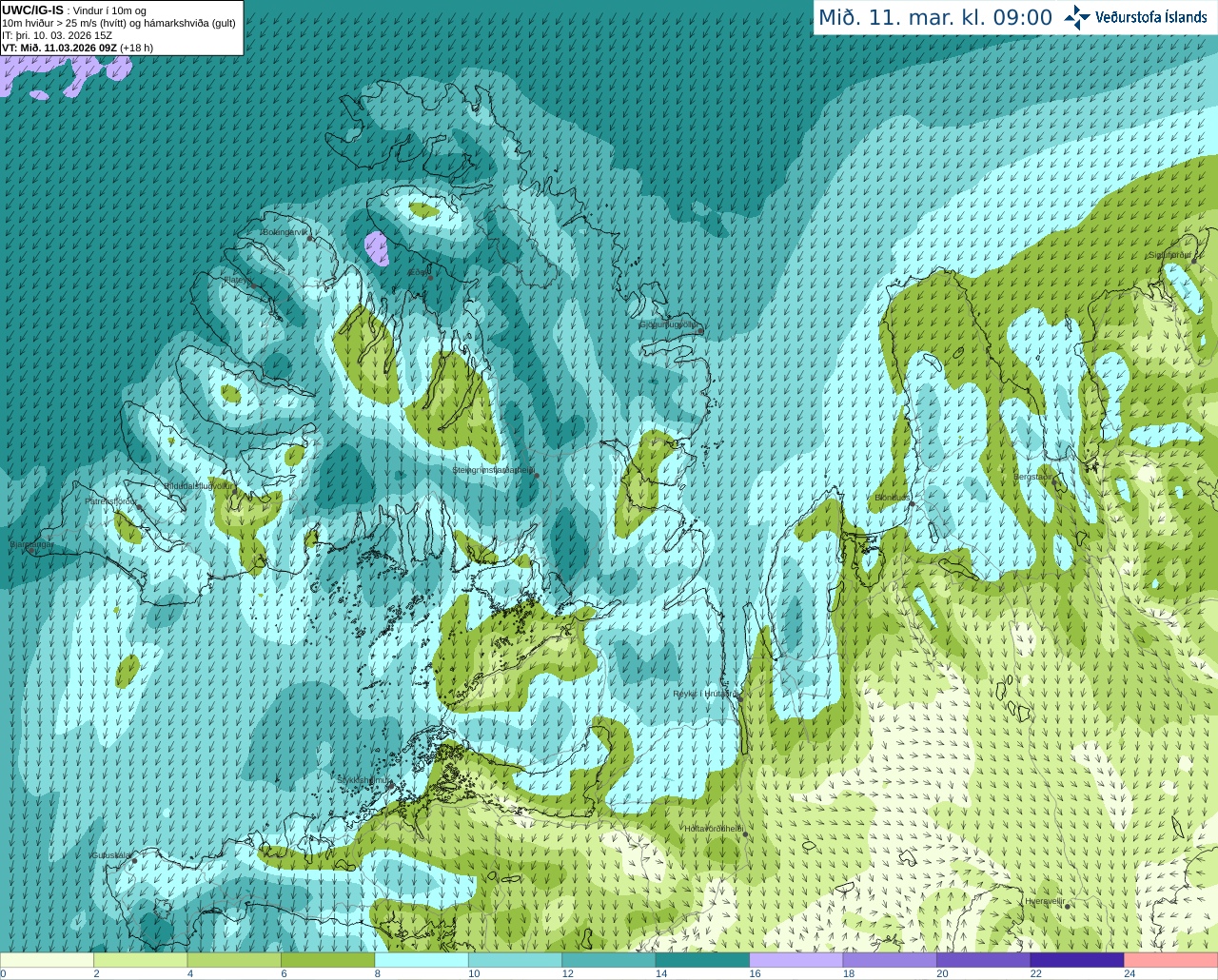Click the legend scale value 12
Screen dimensions: 1218x980
pyautogui.click(x=567, y=973)
